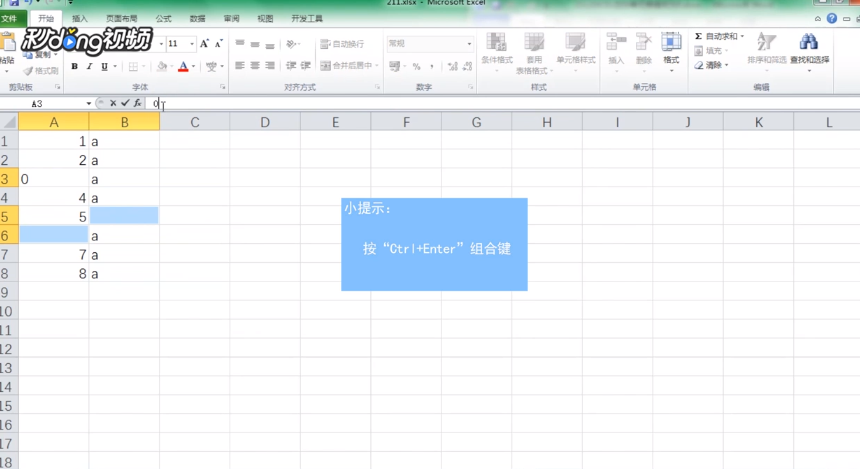The image size is (860, 469).
Task: Click the decrease font size icon
Action: (218, 43)
